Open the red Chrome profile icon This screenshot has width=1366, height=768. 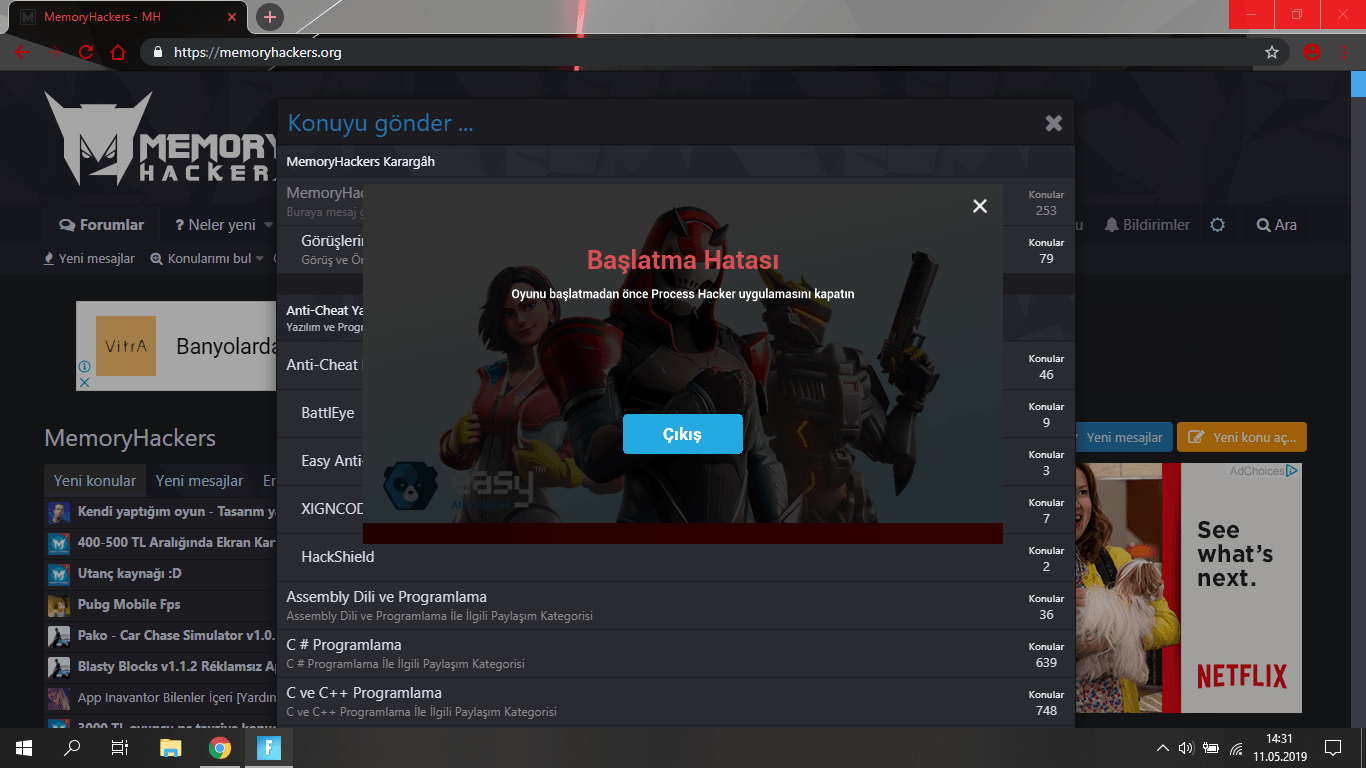[x=1312, y=52]
